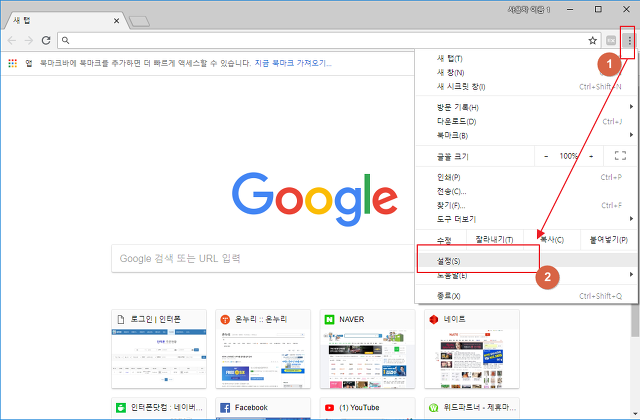This screenshot has width=640, height=420.
Task: Open the 네이트 site thumbnail
Action: 472,349
